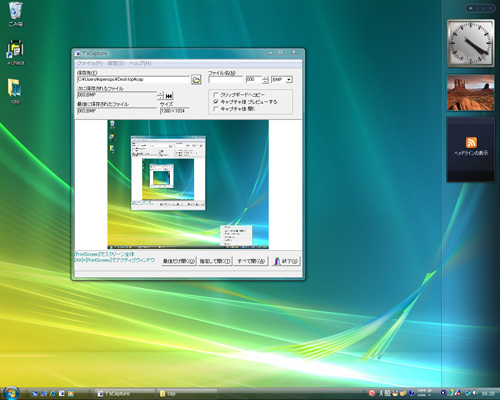Click the volume speaker tray icon

point(474,393)
